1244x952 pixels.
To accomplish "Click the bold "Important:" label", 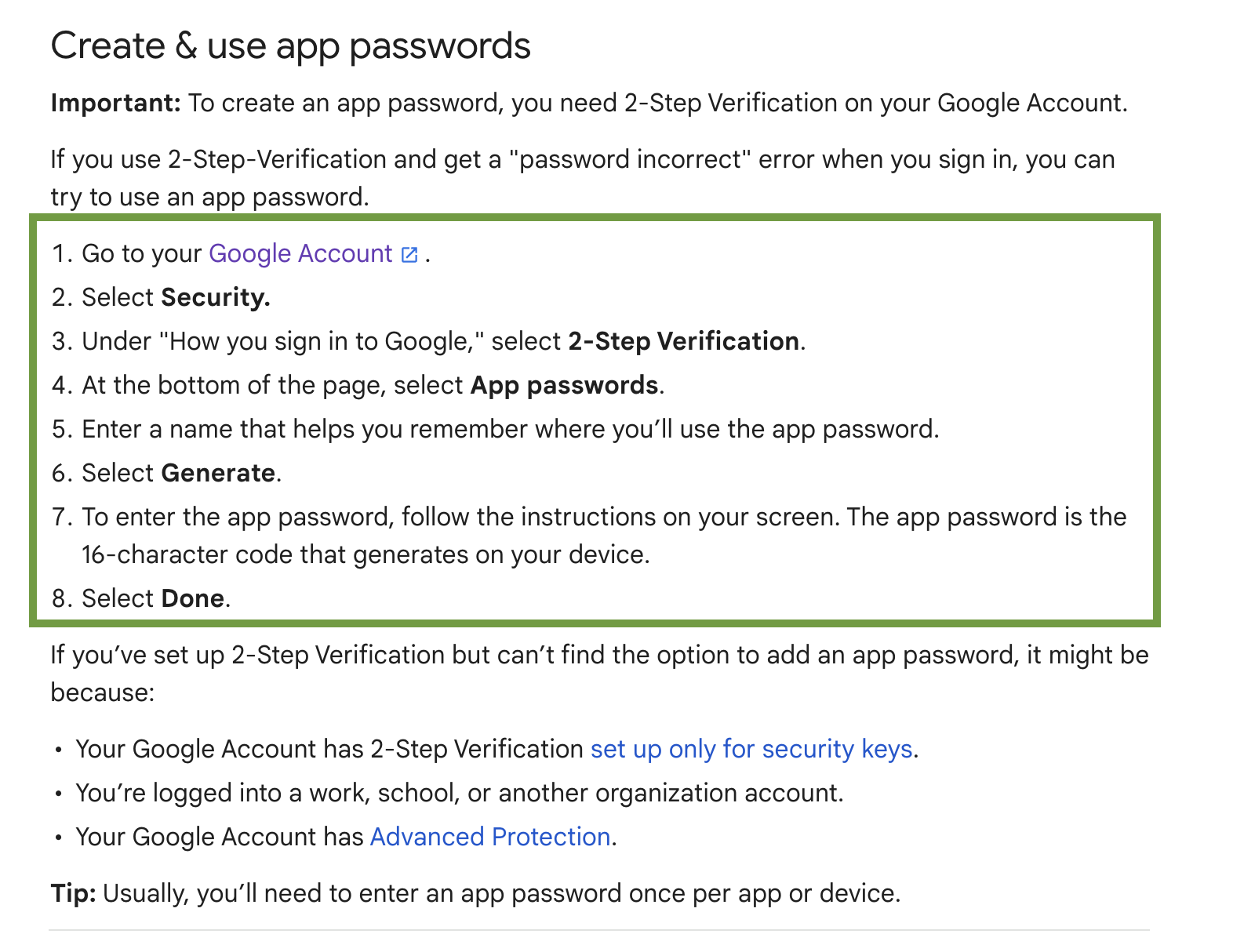I will pyautogui.click(x=116, y=104).
